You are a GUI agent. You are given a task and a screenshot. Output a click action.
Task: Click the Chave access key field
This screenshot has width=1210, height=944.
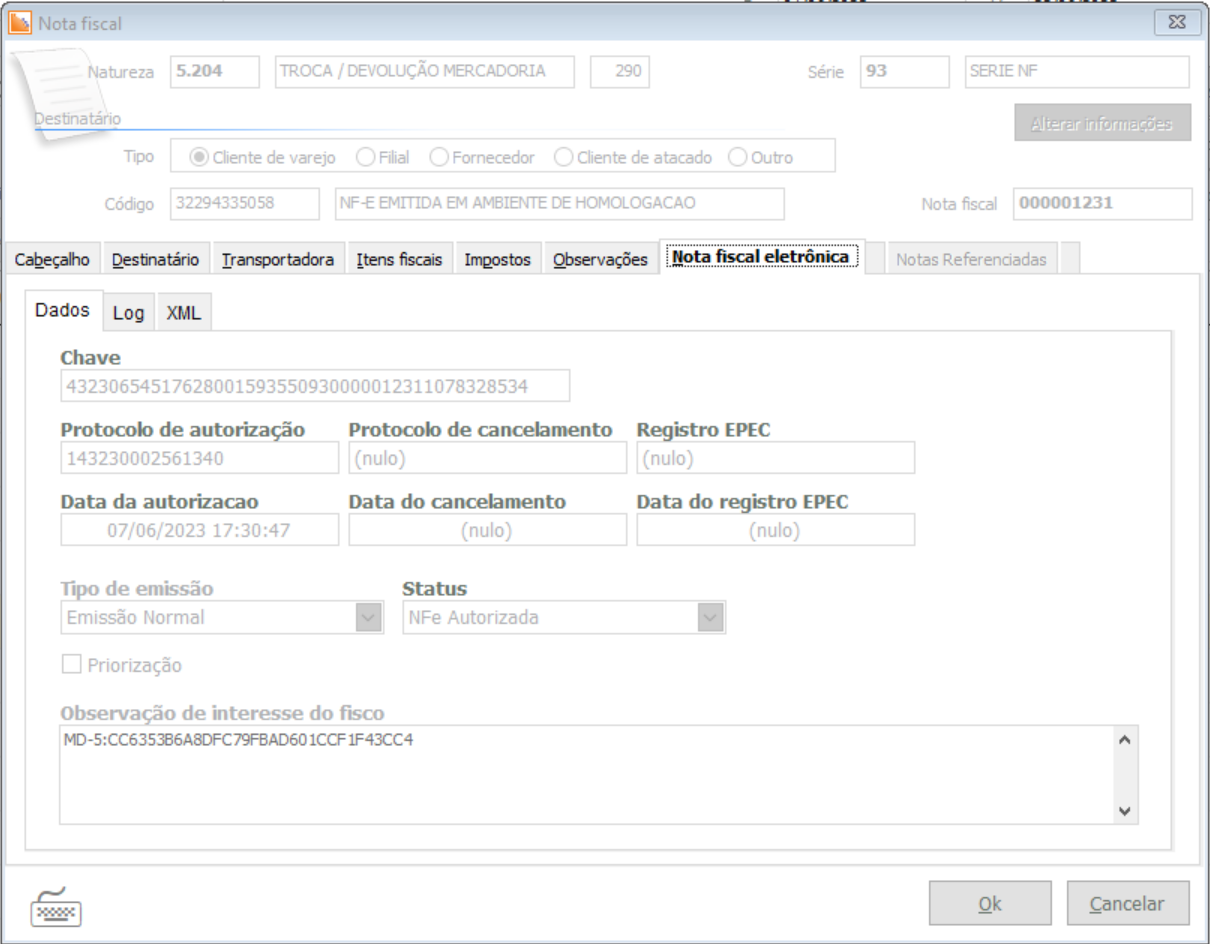(315, 385)
